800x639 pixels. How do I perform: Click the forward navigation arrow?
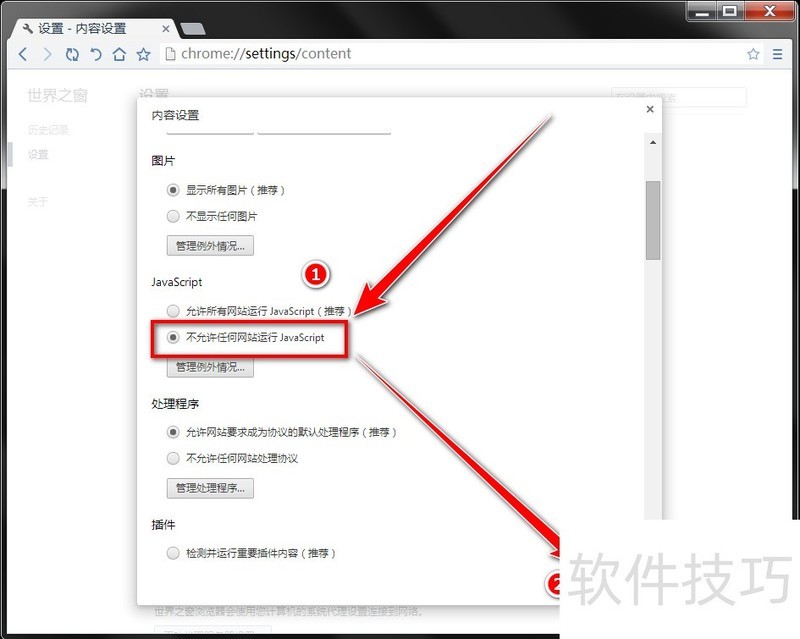coord(47,54)
